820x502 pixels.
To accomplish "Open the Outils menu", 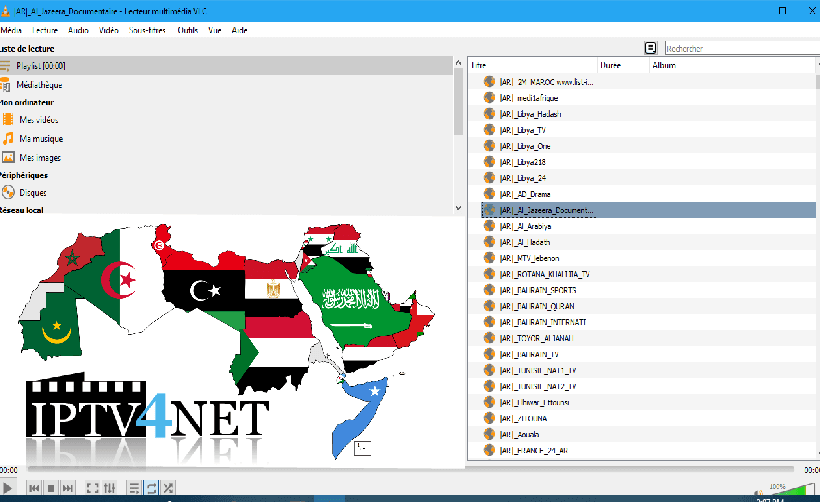I will (x=188, y=30).
